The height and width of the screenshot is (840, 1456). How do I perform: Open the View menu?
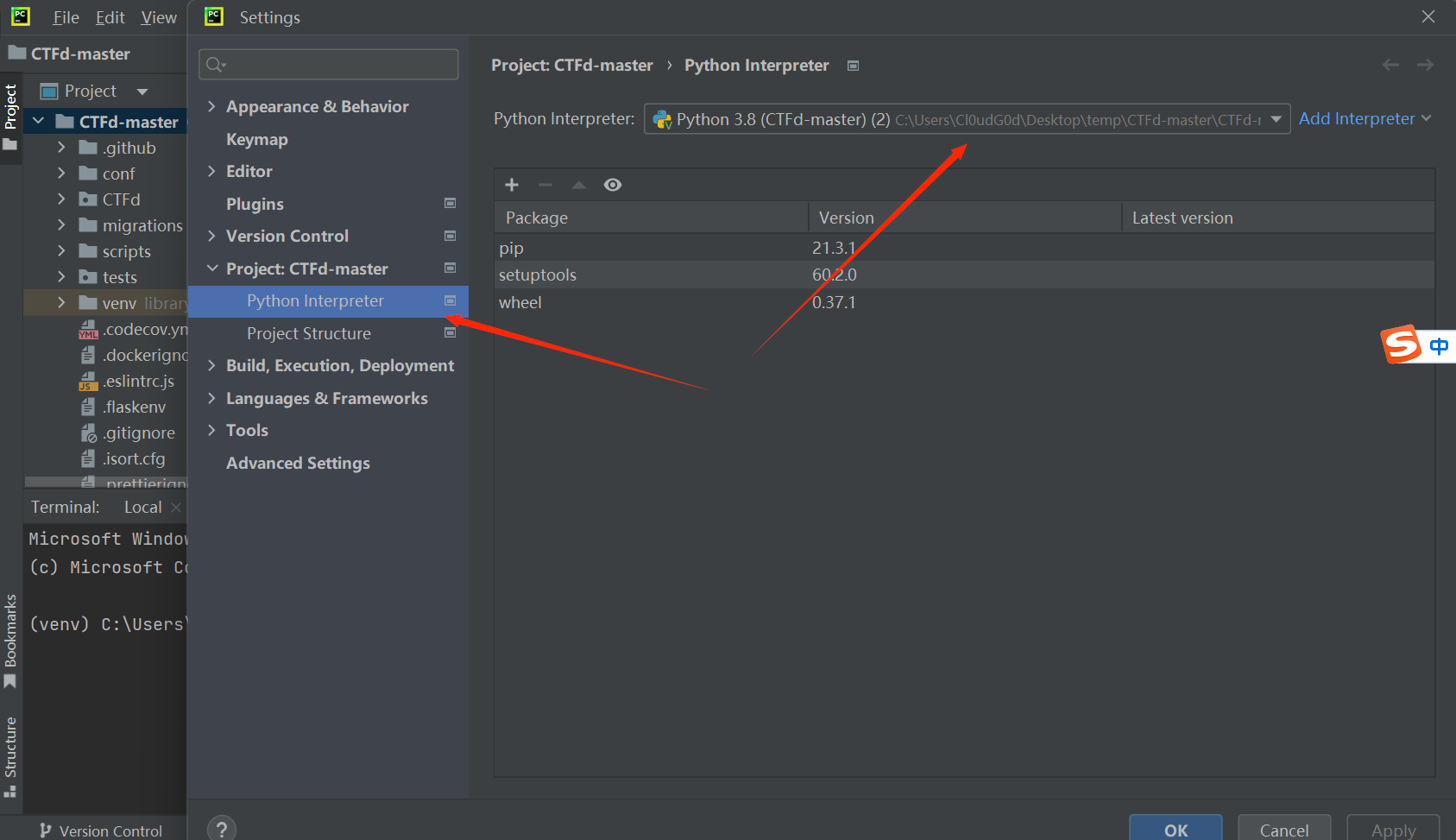[159, 17]
